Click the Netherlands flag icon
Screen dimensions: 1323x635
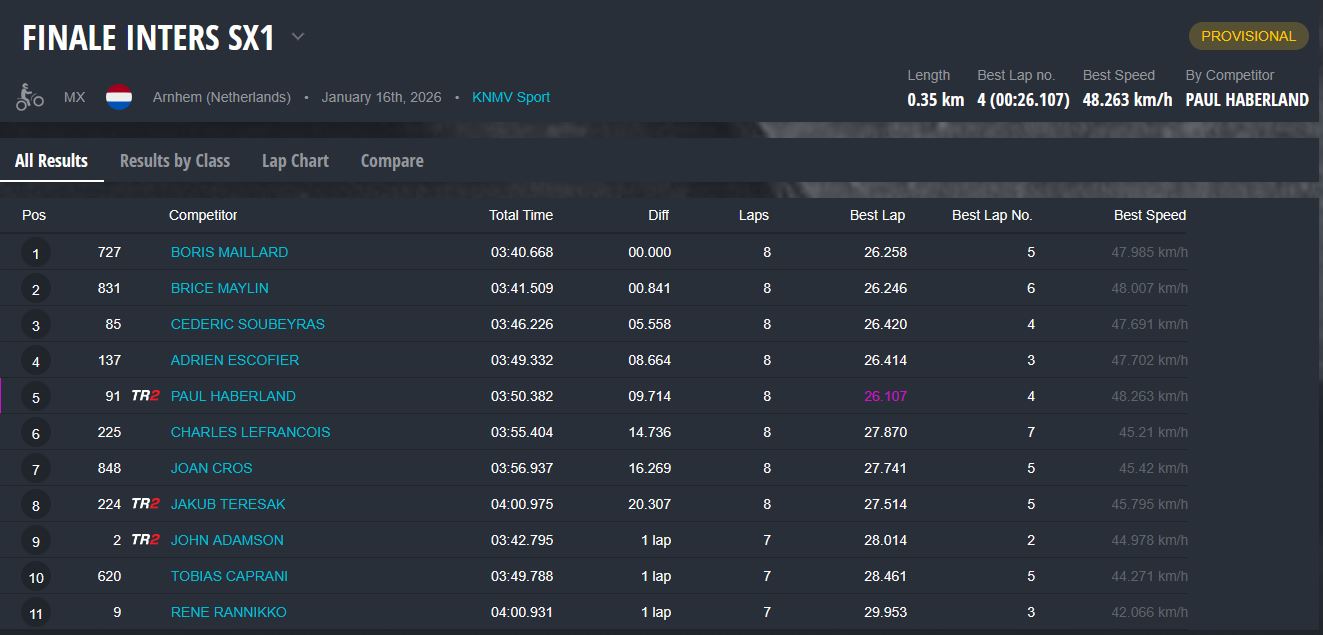click(x=119, y=97)
